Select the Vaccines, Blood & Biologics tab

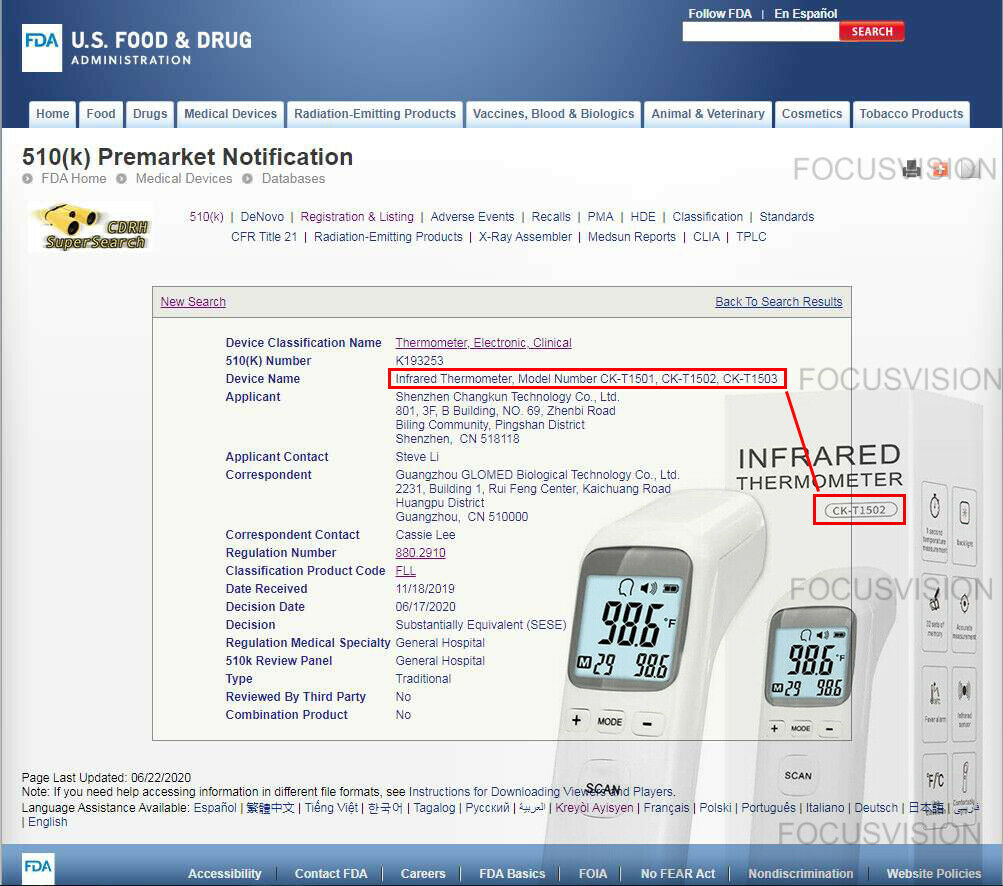pyautogui.click(x=553, y=114)
